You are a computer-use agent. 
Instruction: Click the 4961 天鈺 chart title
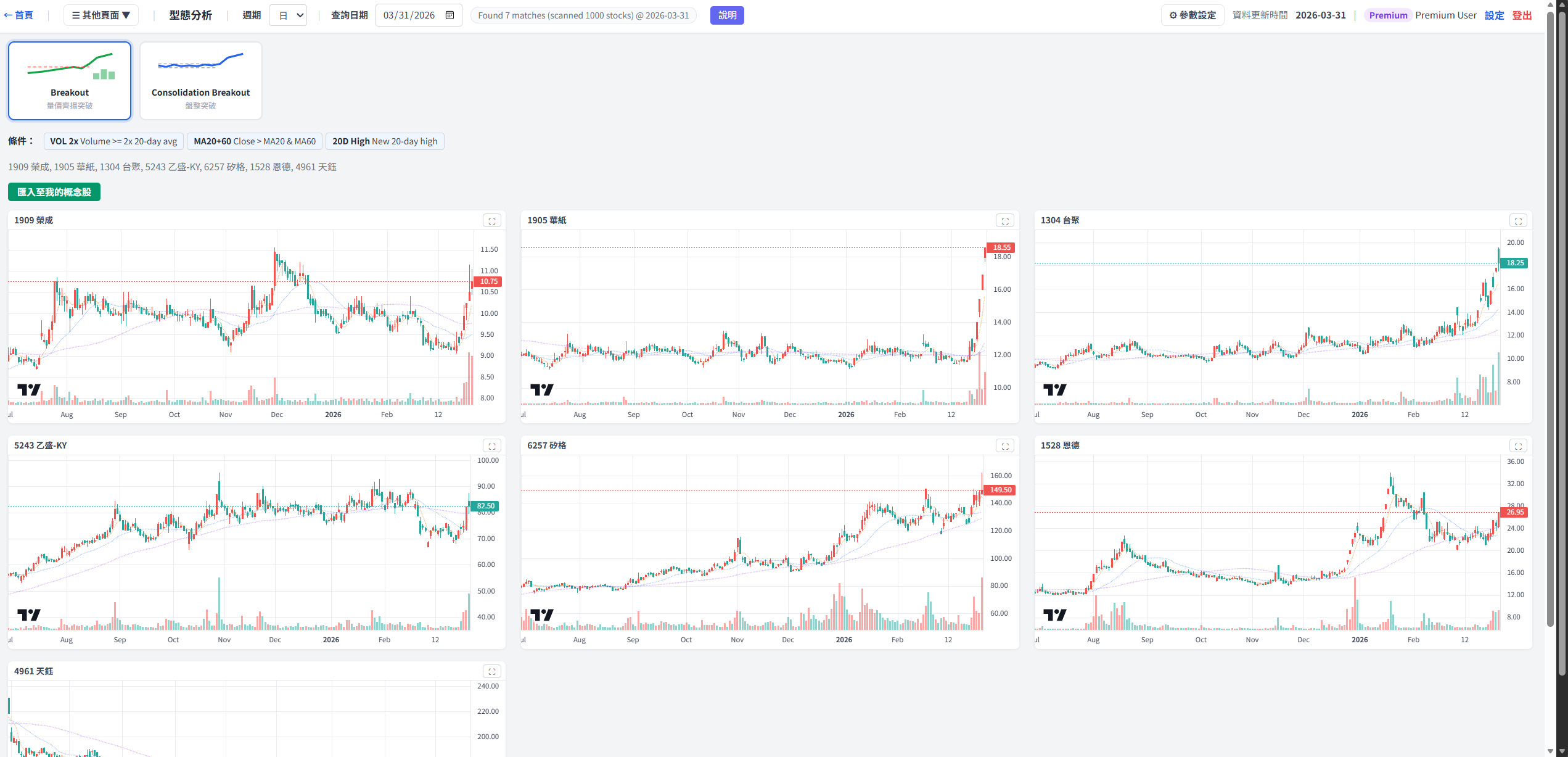[34, 671]
